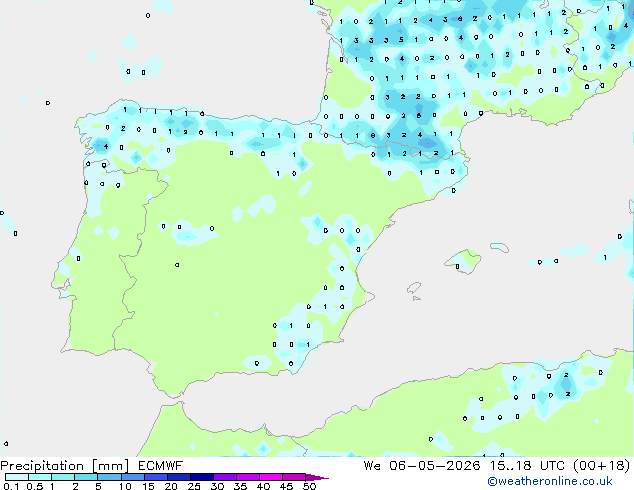Click the '(00+18)' forecast offset text
634x490 pixels.
tap(601, 465)
